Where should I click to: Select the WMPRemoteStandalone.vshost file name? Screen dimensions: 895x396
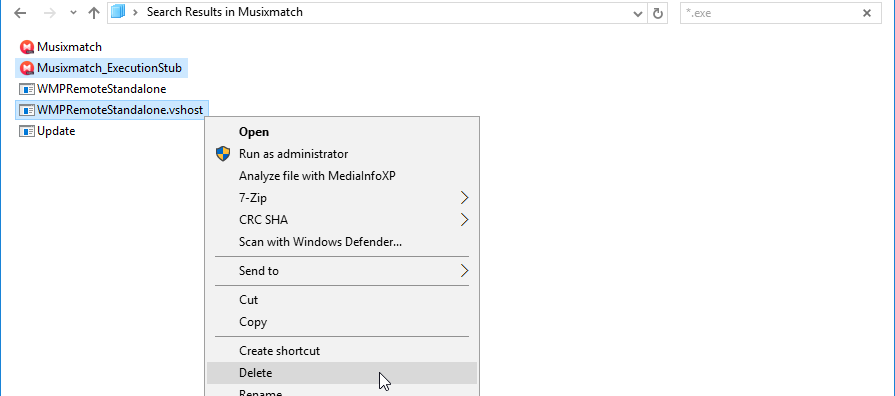click(120, 110)
